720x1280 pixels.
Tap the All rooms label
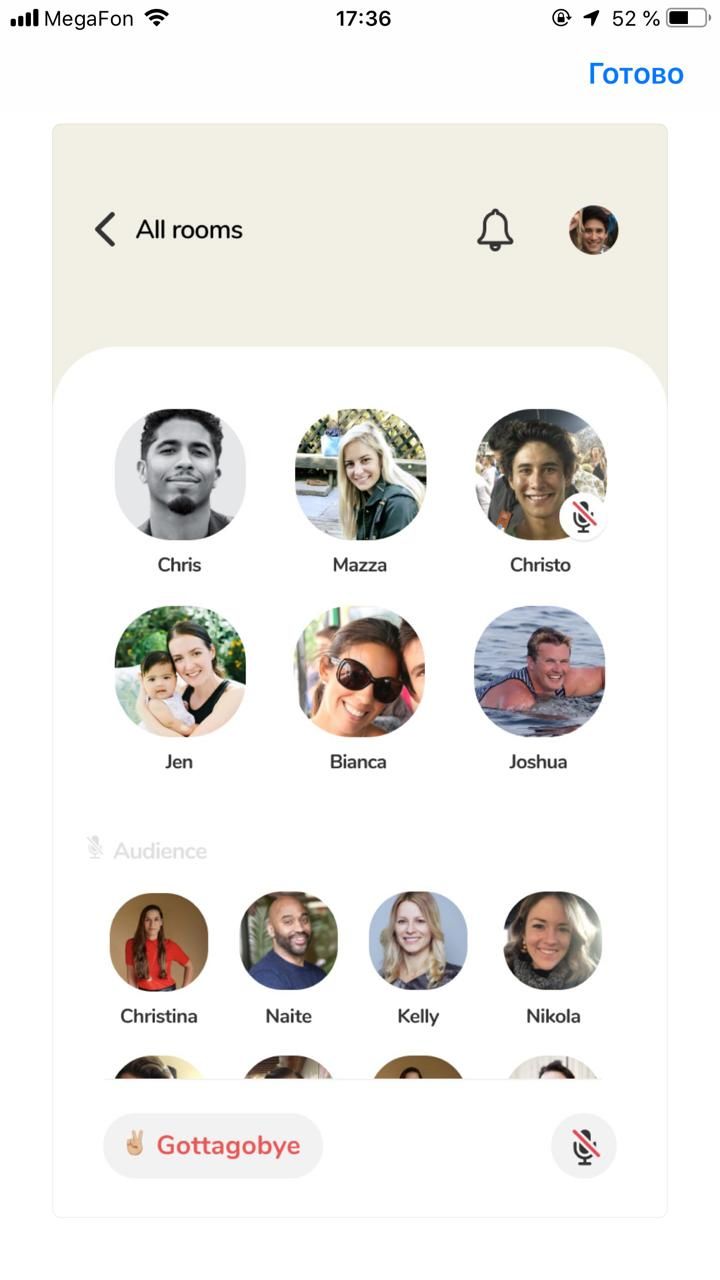[x=189, y=230]
